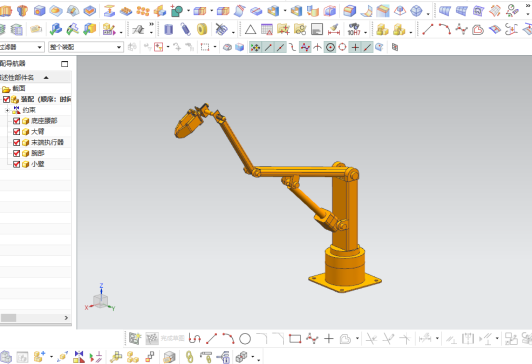Toggle the snap to arc center button
This screenshot has height=364, width=532.
tap(330, 47)
